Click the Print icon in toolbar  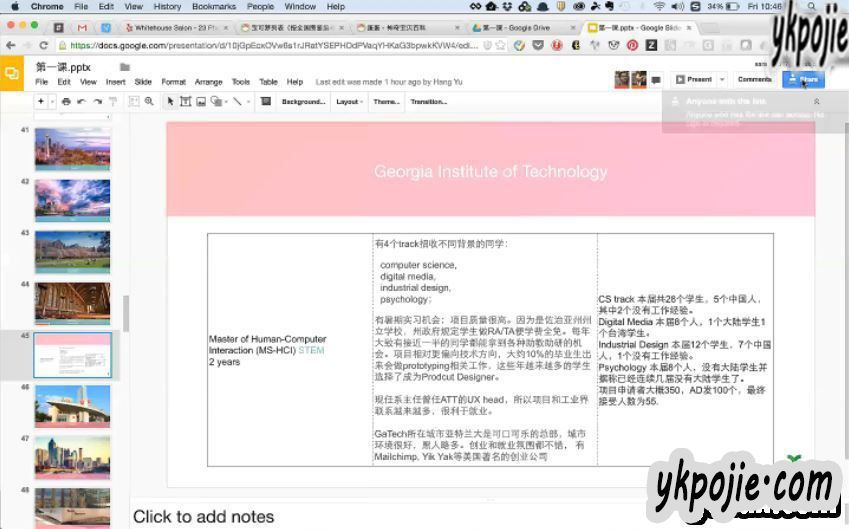[x=66, y=101]
